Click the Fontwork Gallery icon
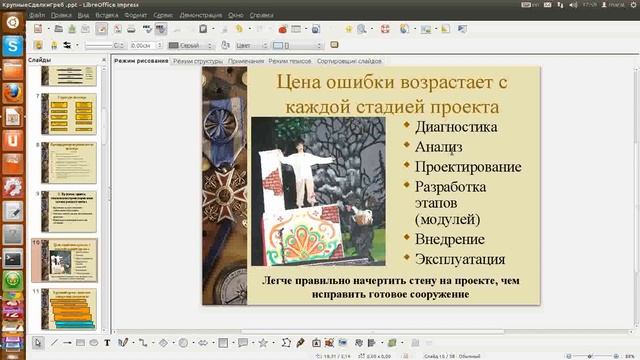Screen dimensions: 640x360 click(x=316, y=343)
